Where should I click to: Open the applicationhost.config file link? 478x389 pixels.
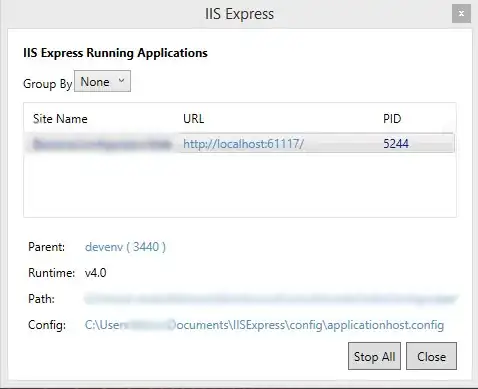click(264, 325)
